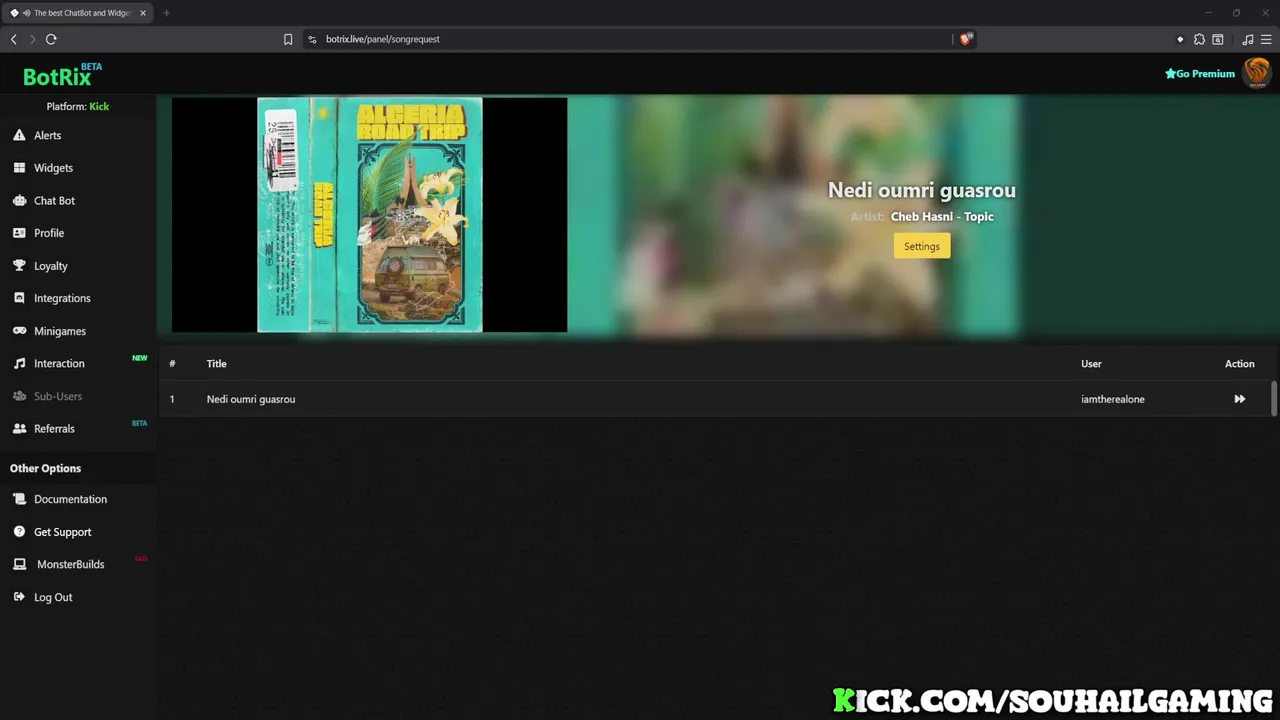The image size is (1280, 720).
Task: Click the yellow Settings button
Action: pos(921,246)
